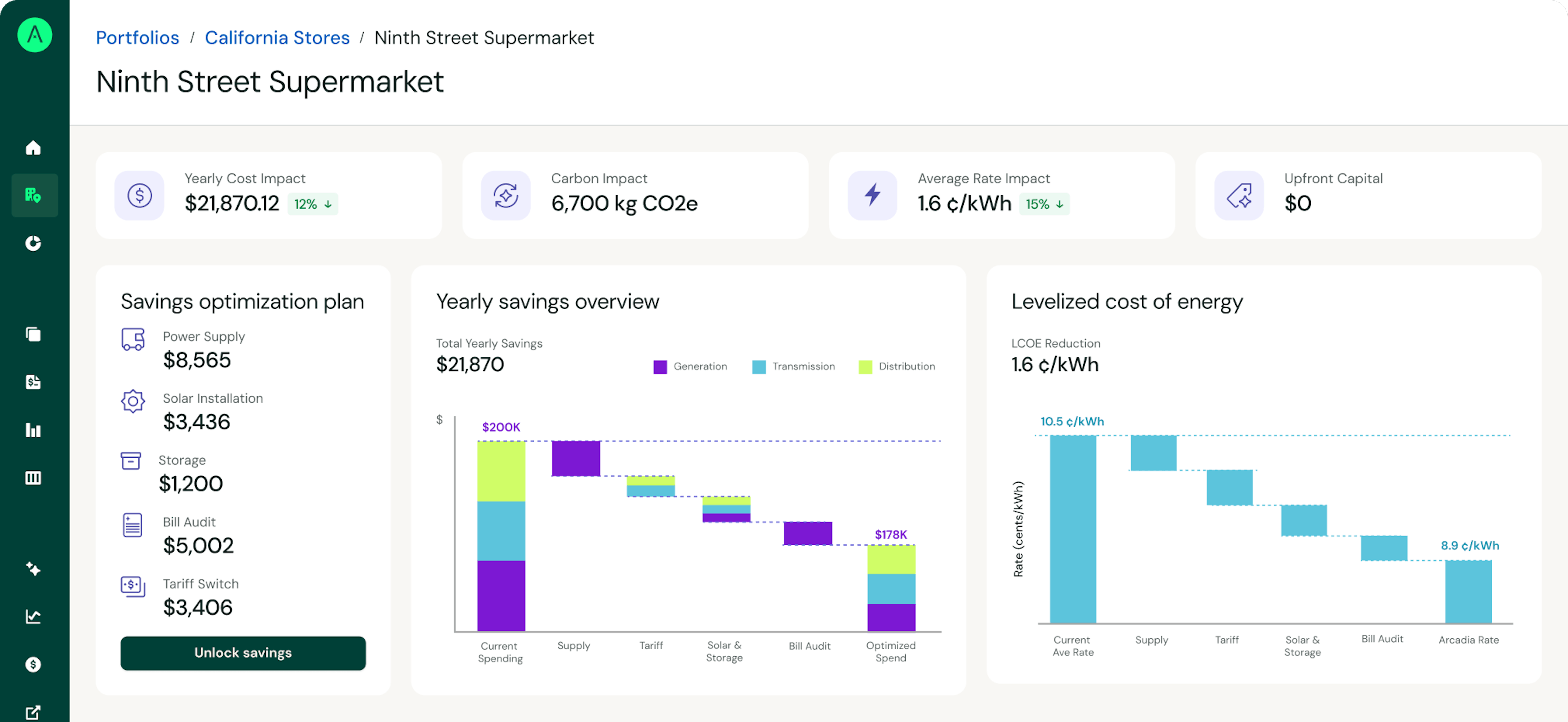Open the line trend chart sidebar icon
This screenshot has height=722, width=1568.
click(x=33, y=617)
